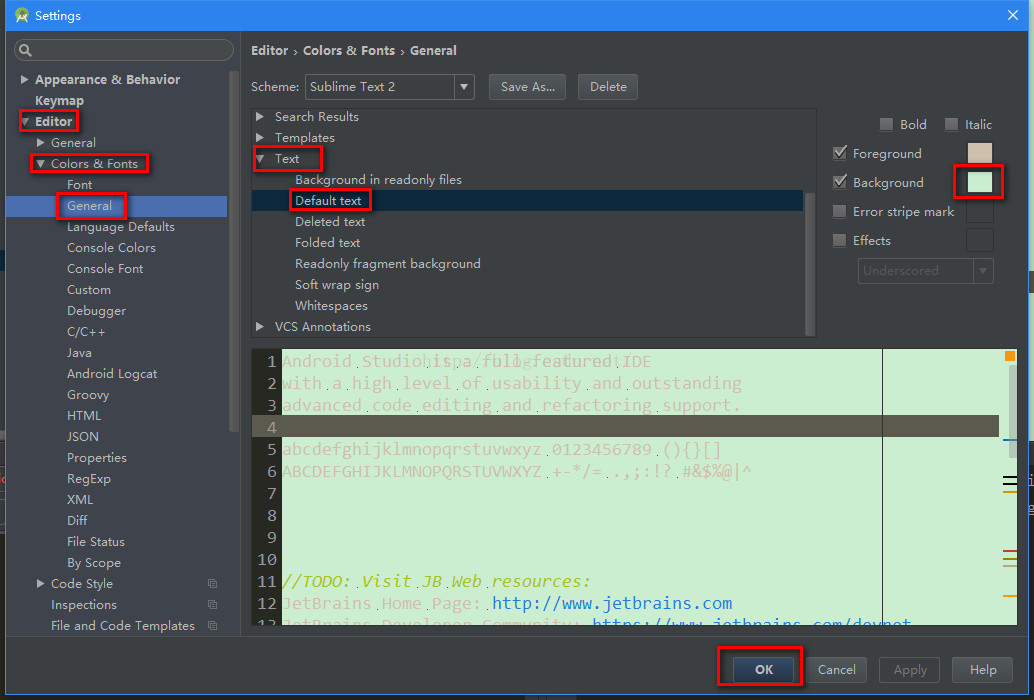Enable the Effects checkbox
Viewport: 1034px width, 700px height.
839,240
